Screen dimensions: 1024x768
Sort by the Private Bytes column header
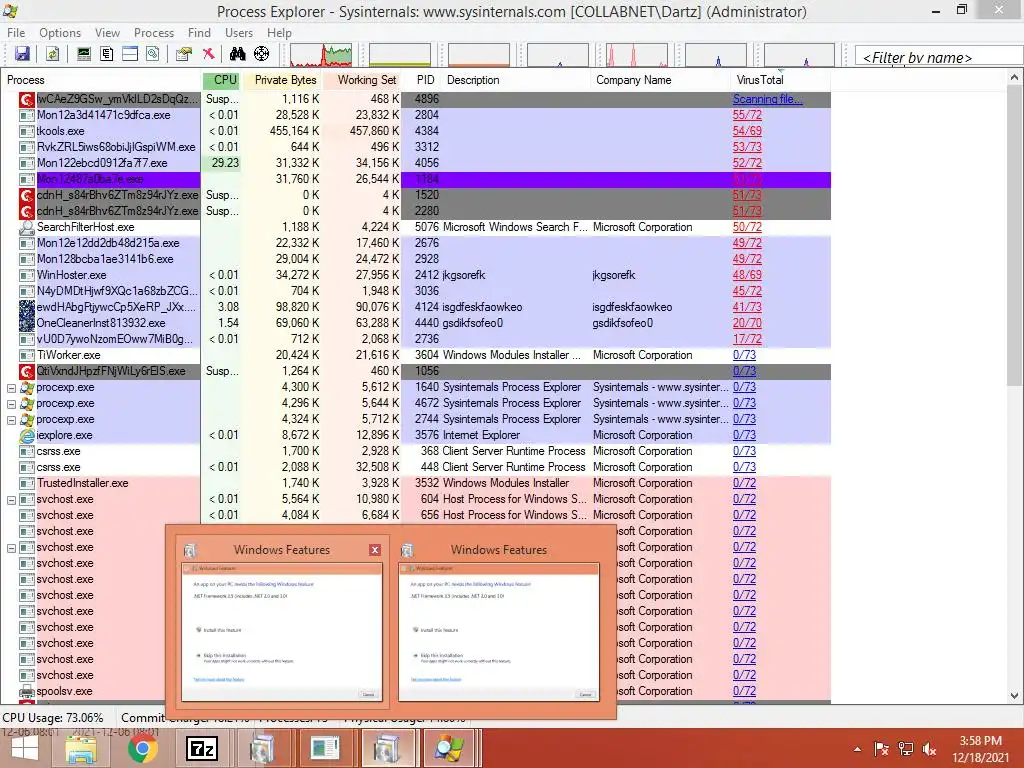pyautogui.click(x=283, y=80)
